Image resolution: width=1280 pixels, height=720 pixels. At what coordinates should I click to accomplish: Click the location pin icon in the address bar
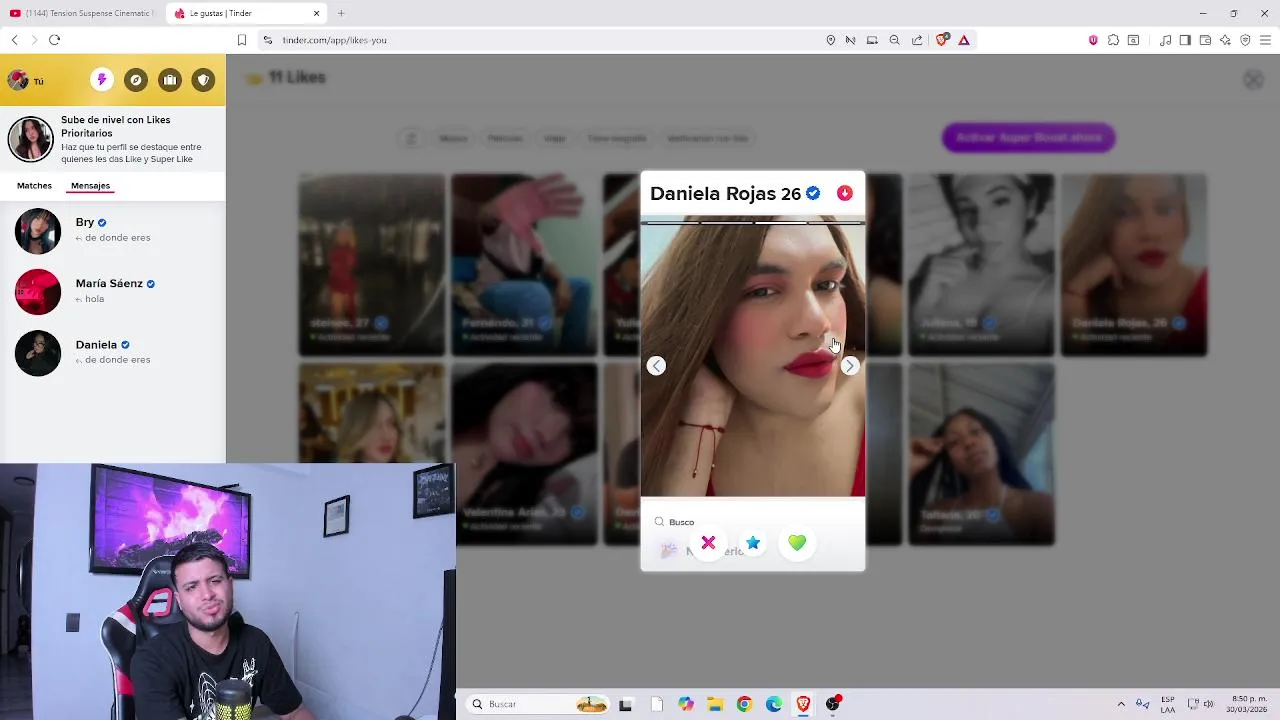(830, 40)
